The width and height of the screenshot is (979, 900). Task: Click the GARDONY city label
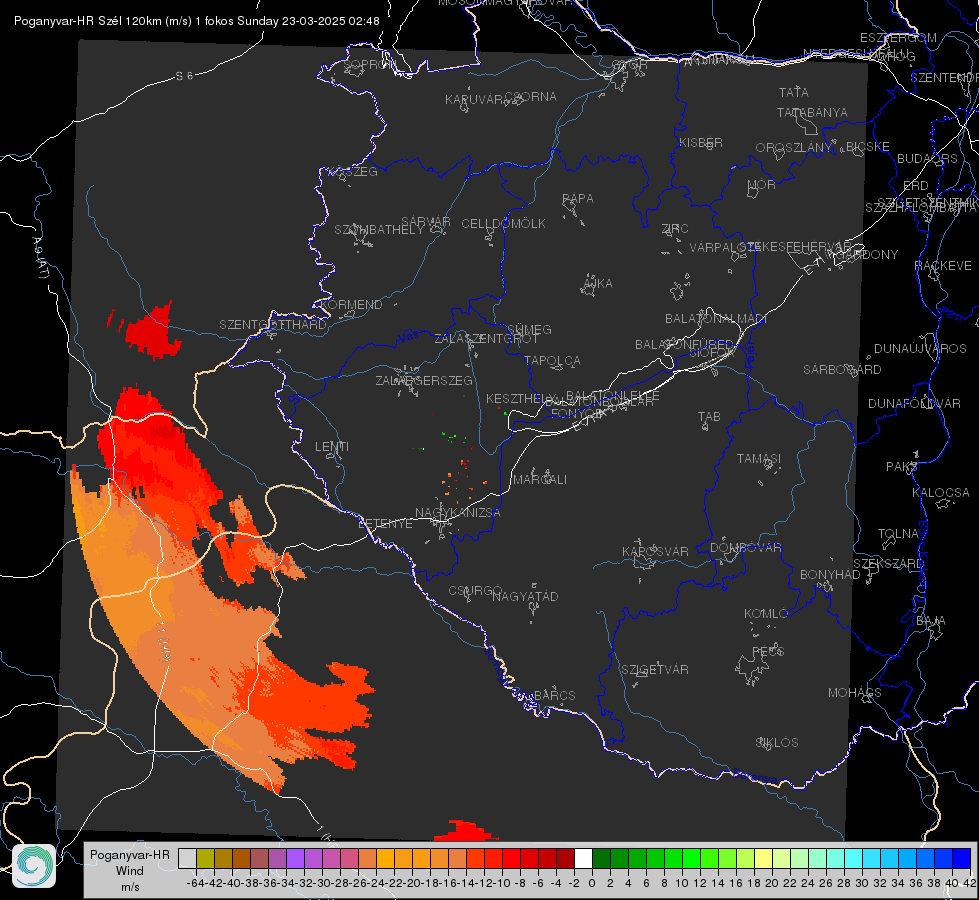tap(867, 255)
